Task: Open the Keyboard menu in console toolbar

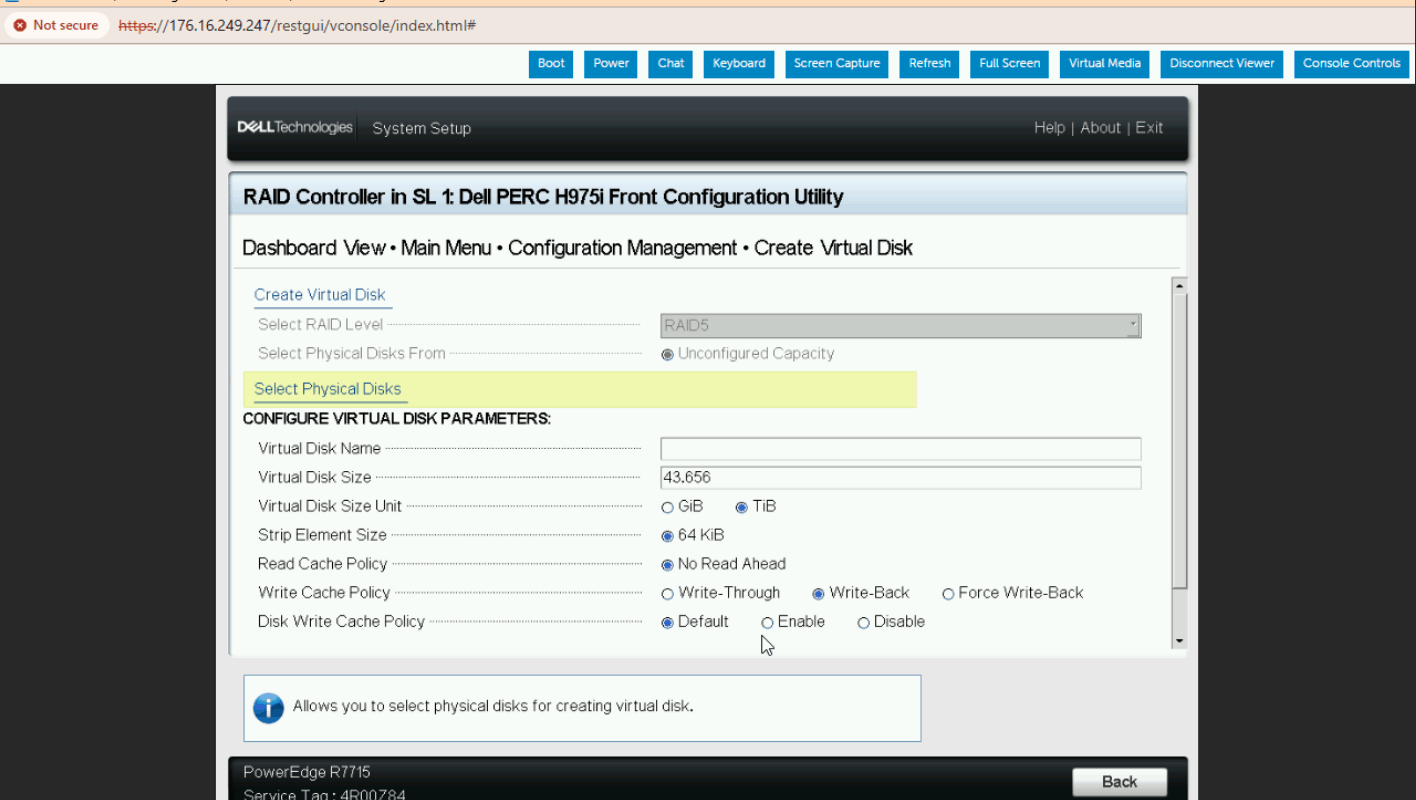Action: pos(738,63)
